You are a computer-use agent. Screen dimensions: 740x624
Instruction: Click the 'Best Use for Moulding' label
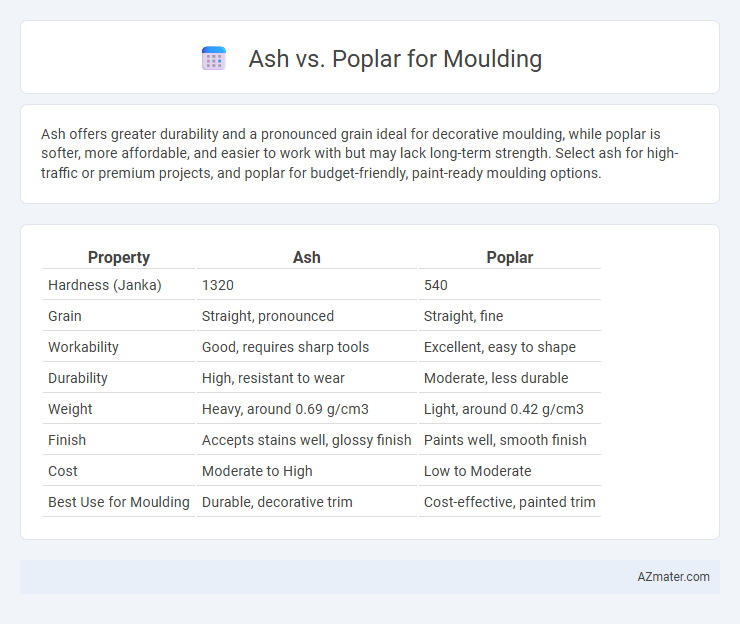point(119,502)
